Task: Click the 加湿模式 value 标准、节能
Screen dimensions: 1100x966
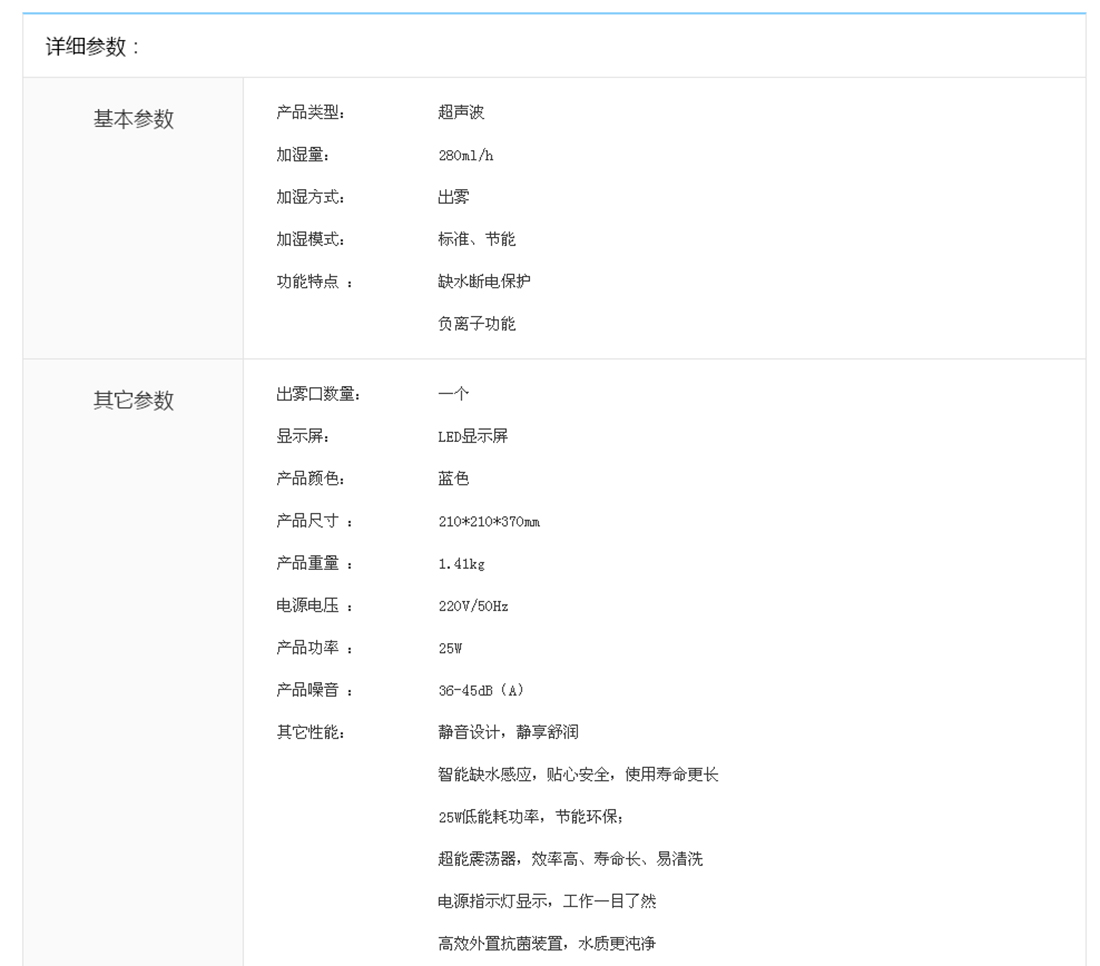Action: (x=476, y=239)
